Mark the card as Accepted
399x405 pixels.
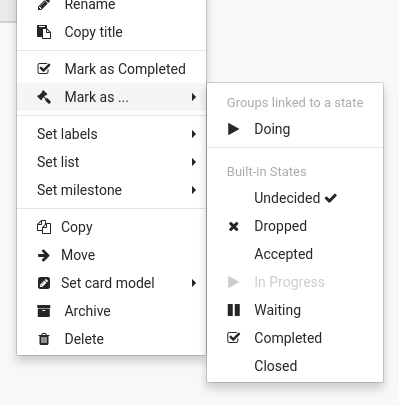(x=295, y=254)
